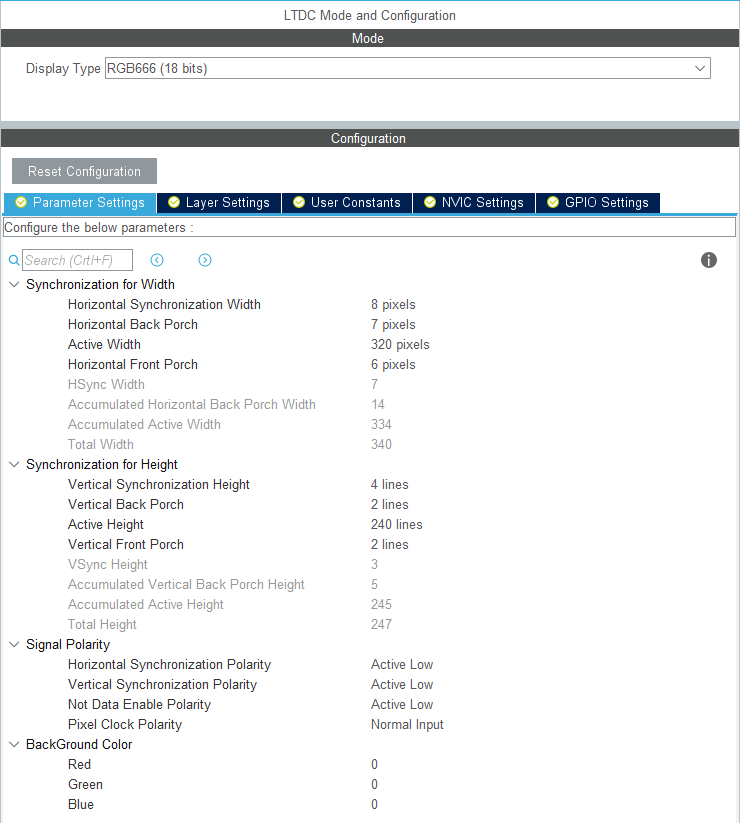Select the Red background color value
This screenshot has width=740, height=823.
click(x=374, y=764)
